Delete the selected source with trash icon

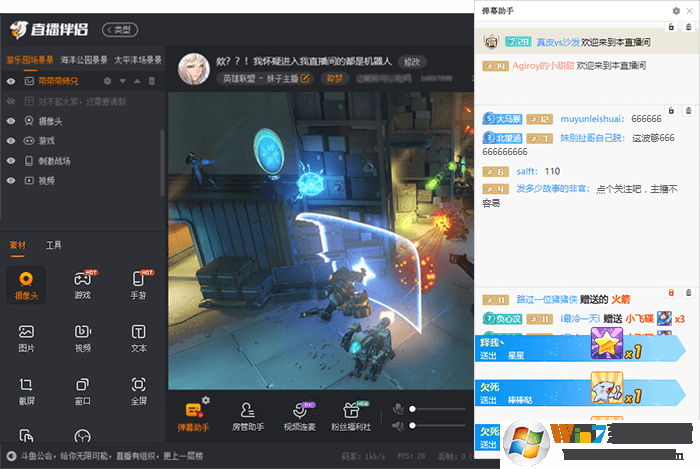point(152,81)
